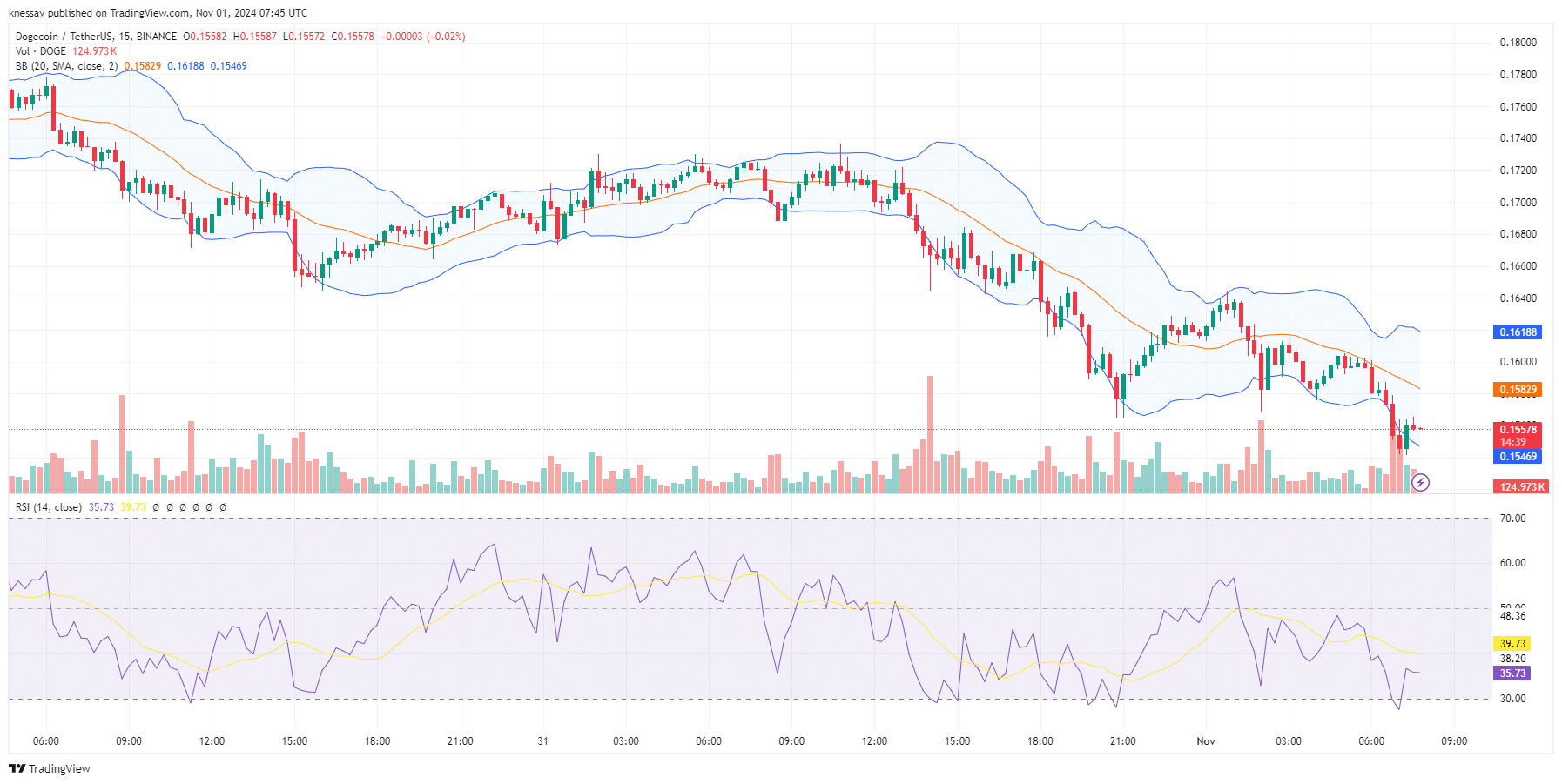Click the 60.00 RSI axis label

tap(1512, 563)
